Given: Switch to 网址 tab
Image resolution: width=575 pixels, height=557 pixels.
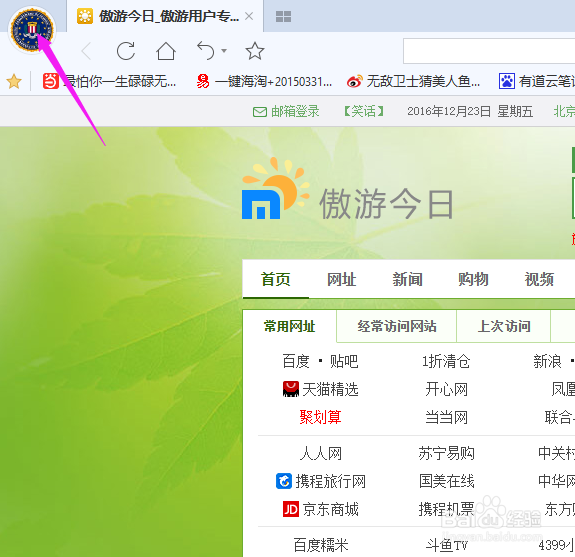Looking at the screenshot, I should click(x=341, y=279).
